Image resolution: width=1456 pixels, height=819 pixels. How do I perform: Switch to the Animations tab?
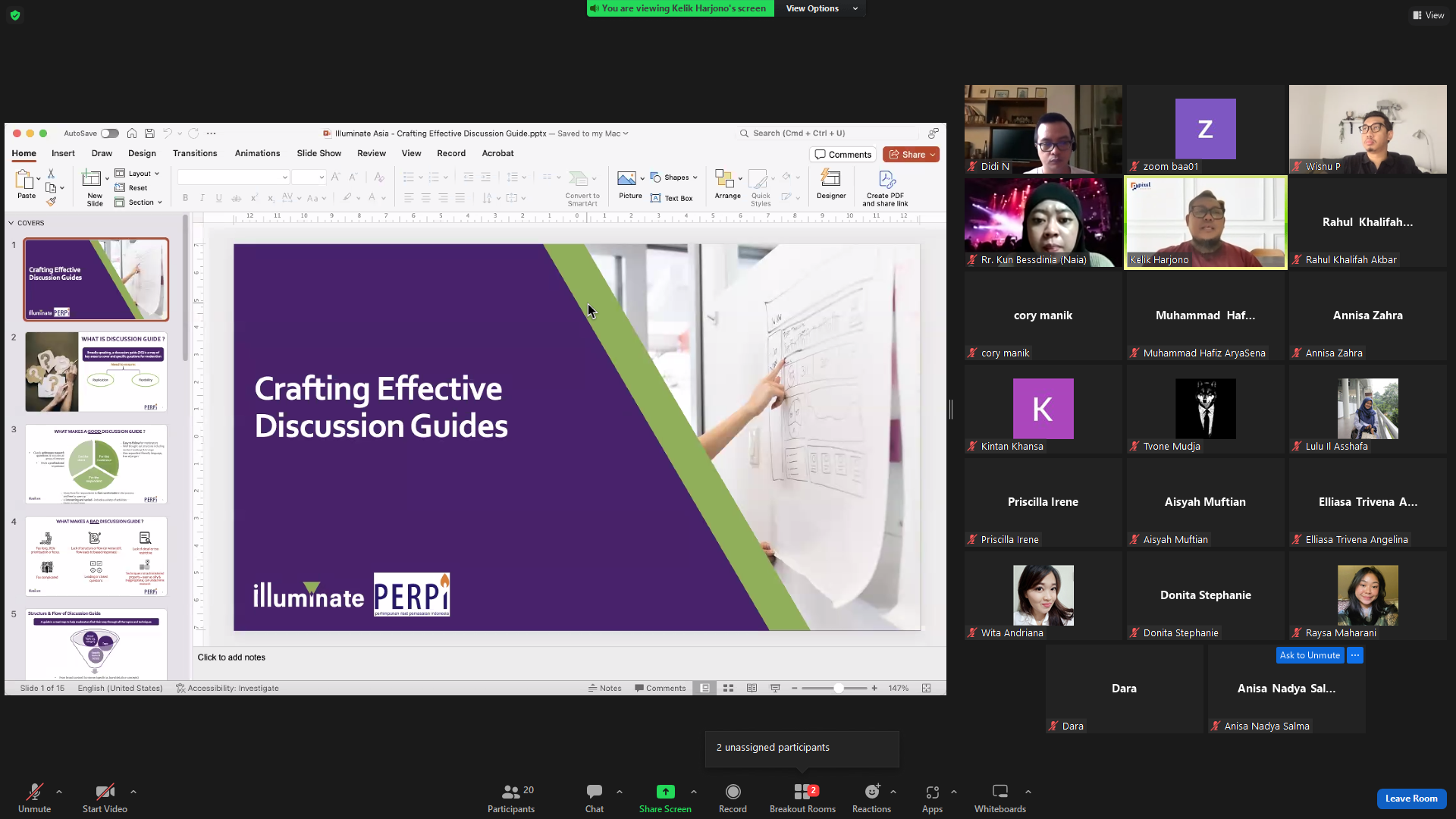(x=257, y=153)
